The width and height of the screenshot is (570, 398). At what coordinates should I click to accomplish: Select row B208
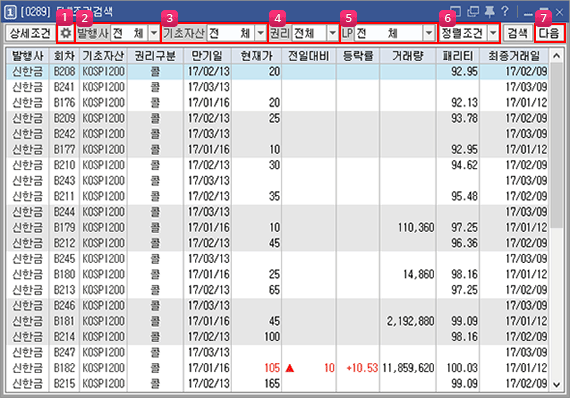pyautogui.click(x=277, y=72)
